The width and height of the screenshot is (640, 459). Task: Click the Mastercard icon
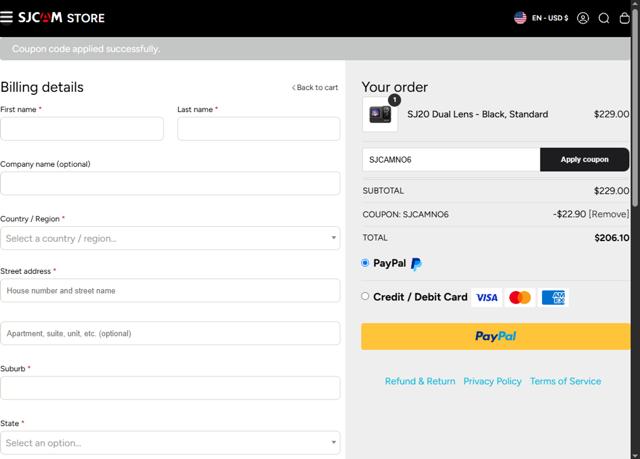(520, 297)
